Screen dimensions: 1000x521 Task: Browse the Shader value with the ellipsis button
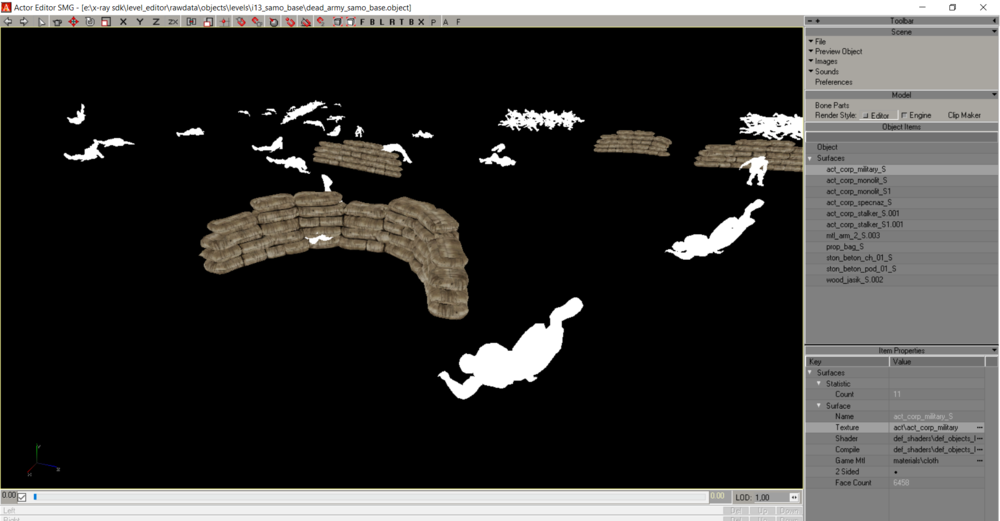[x=980, y=439]
